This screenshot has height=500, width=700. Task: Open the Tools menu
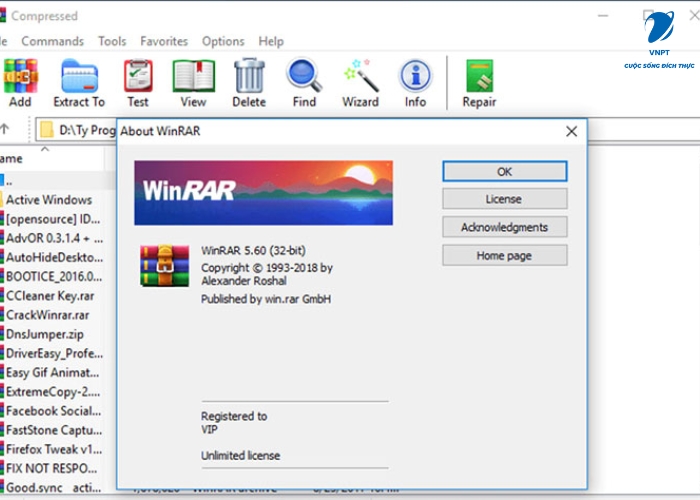pyautogui.click(x=112, y=41)
